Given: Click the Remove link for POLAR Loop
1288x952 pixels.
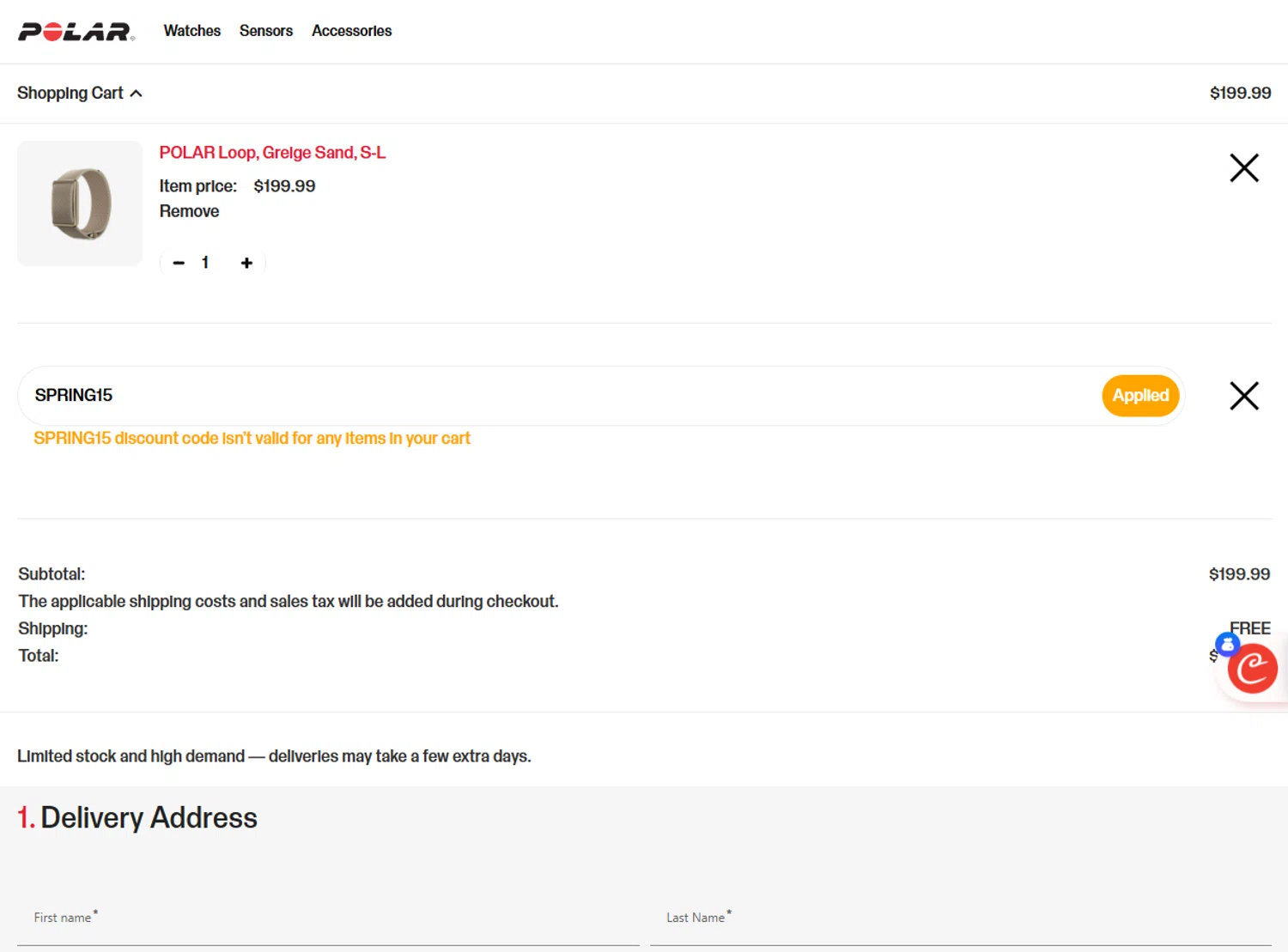Looking at the screenshot, I should pos(189,211).
